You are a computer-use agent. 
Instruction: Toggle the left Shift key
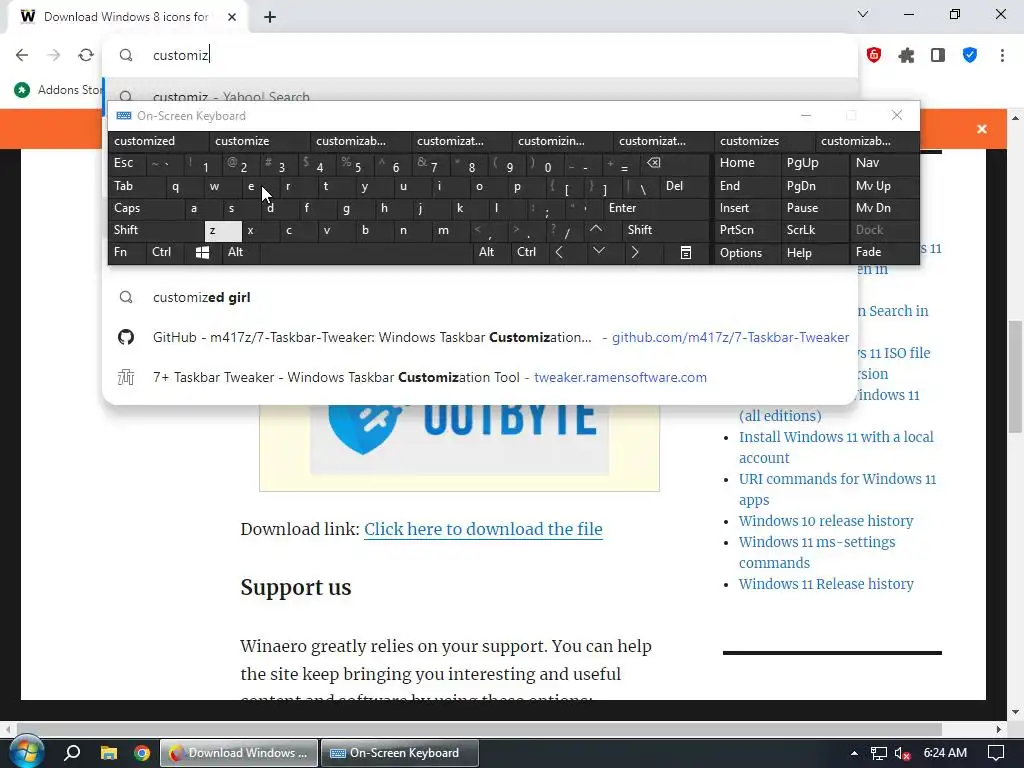[x=156, y=230]
